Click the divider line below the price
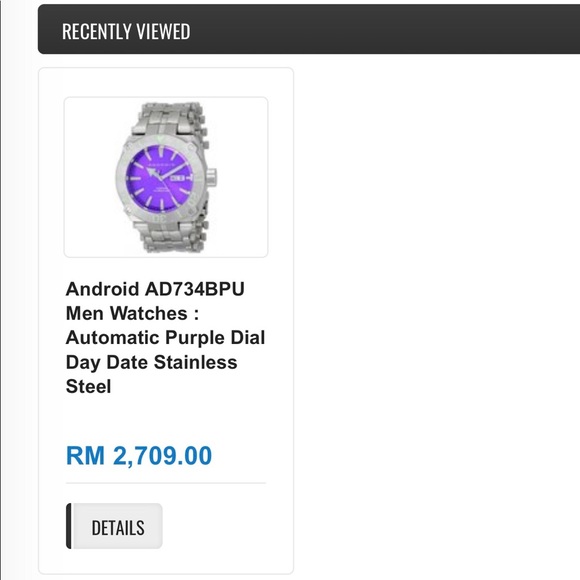580x580 pixels. tap(166, 483)
